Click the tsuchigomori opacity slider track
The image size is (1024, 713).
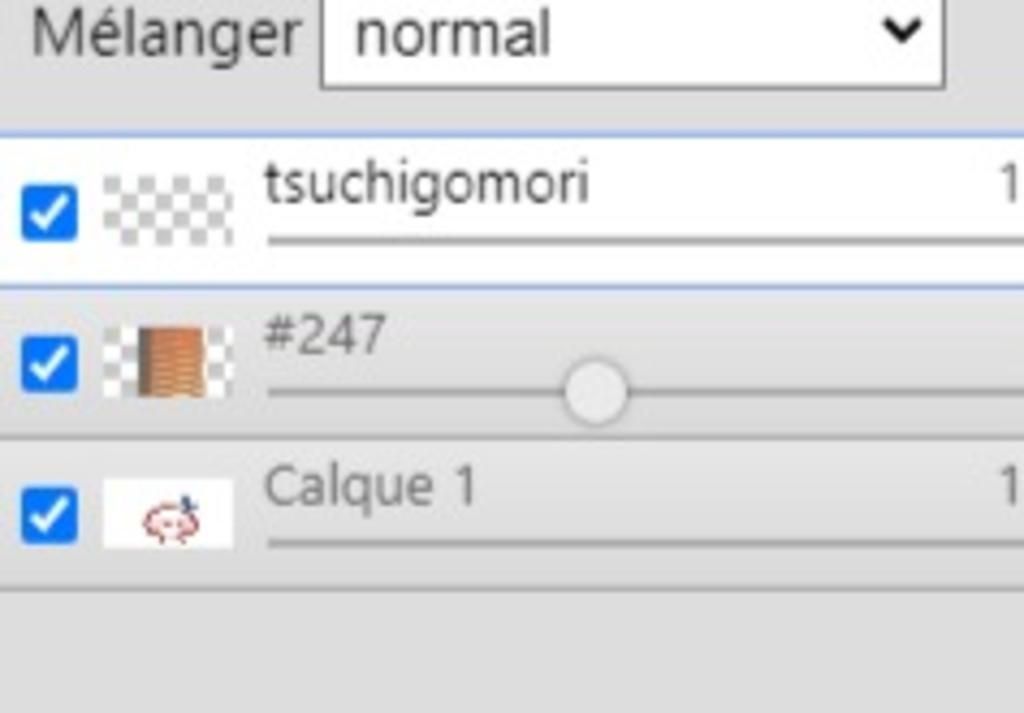(645, 242)
